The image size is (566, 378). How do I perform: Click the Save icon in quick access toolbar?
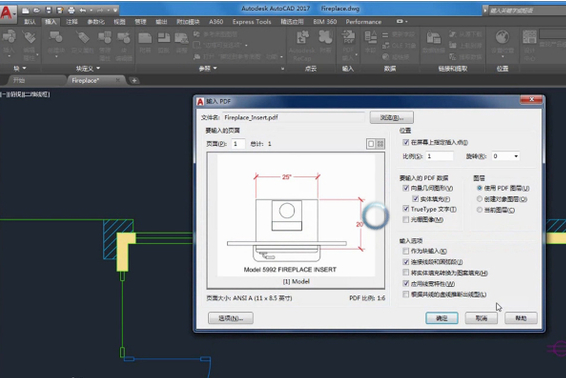click(x=49, y=10)
